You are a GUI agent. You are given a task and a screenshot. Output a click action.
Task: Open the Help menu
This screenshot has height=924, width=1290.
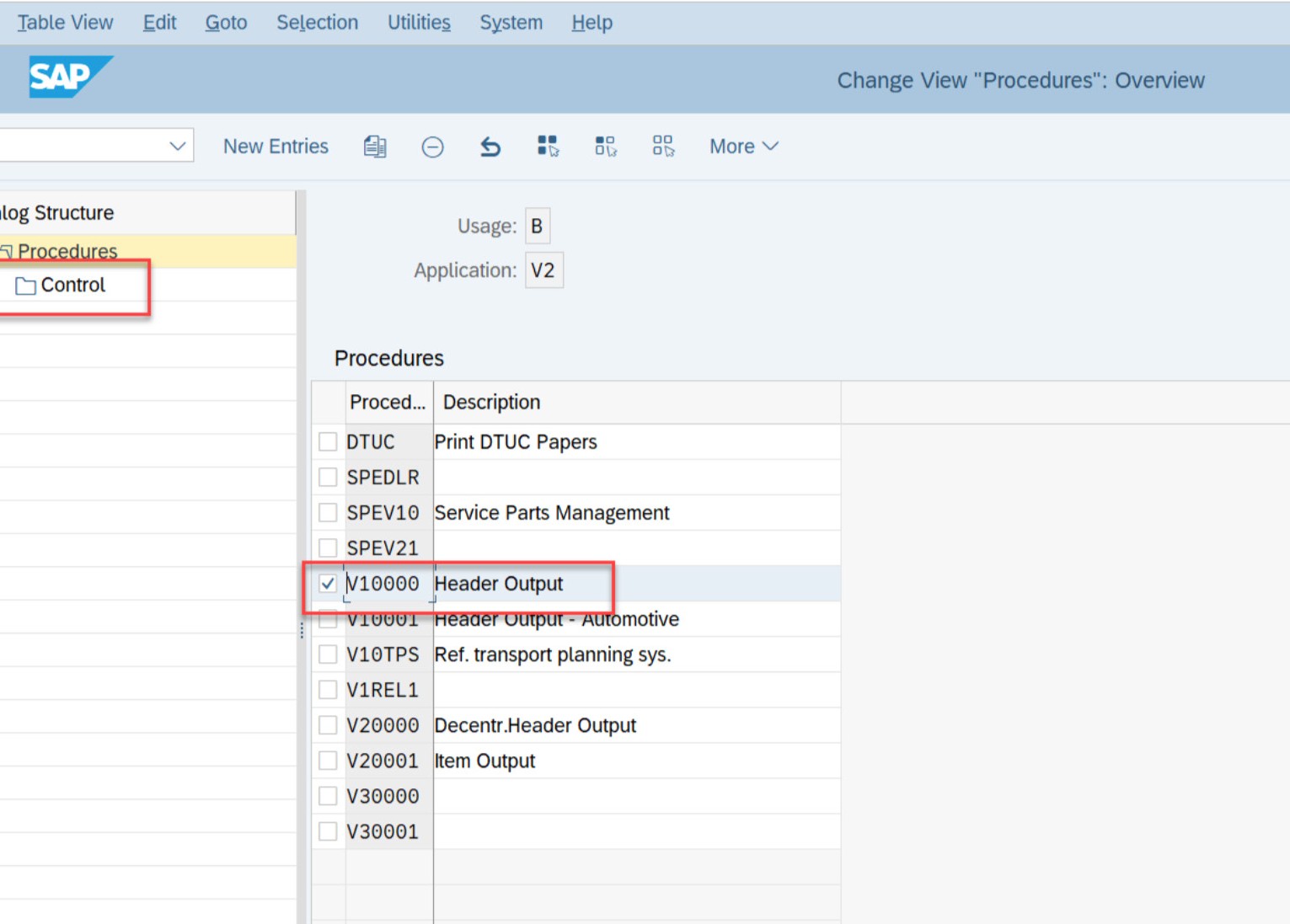click(591, 23)
